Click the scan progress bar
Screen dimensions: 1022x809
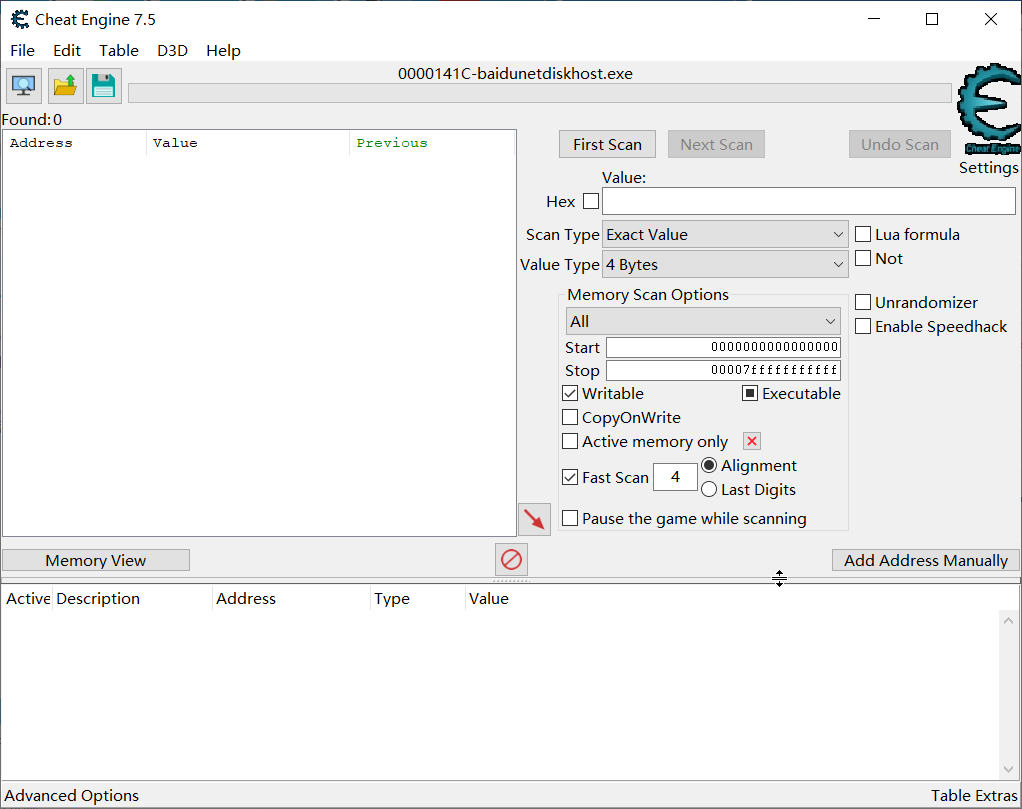point(540,93)
